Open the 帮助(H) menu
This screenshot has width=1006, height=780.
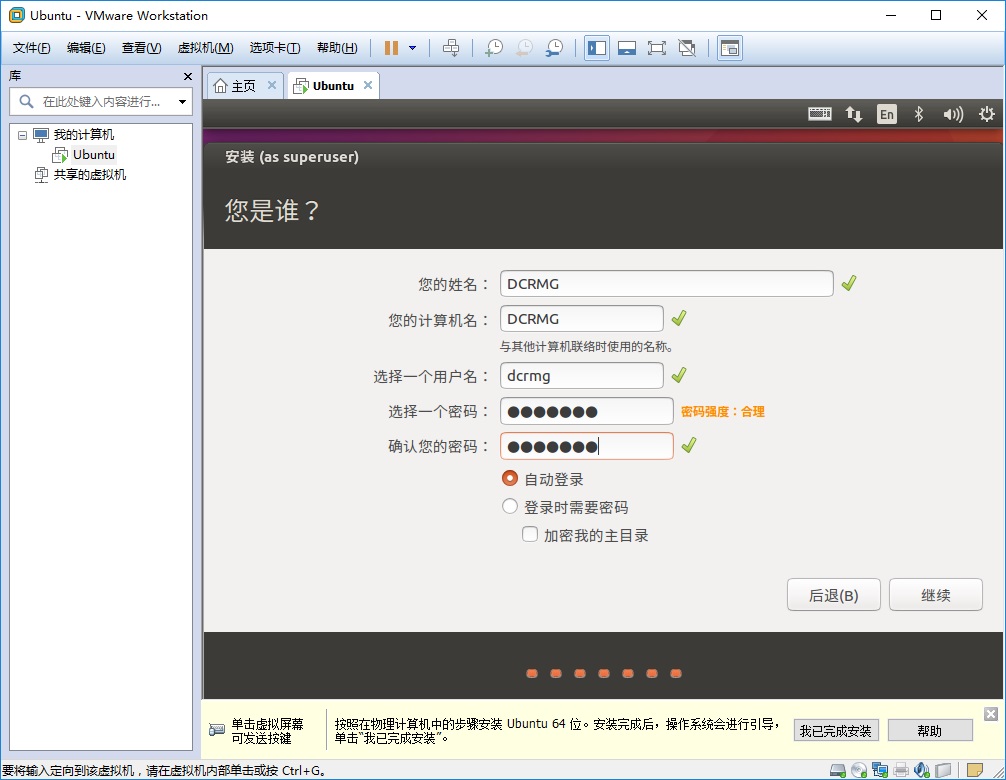coord(337,48)
